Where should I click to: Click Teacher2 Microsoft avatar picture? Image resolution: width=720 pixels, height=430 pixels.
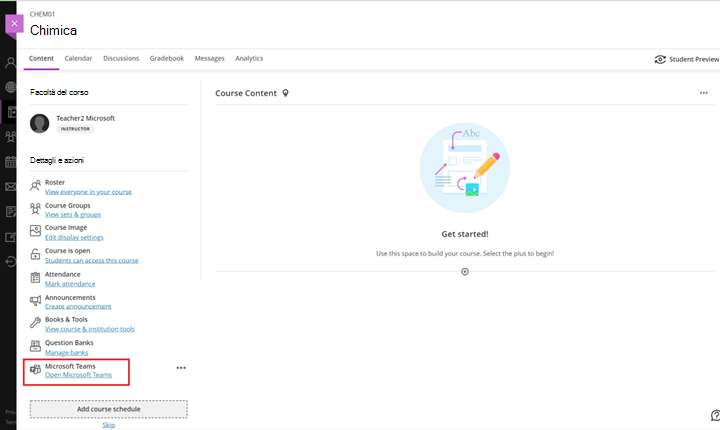[39, 124]
